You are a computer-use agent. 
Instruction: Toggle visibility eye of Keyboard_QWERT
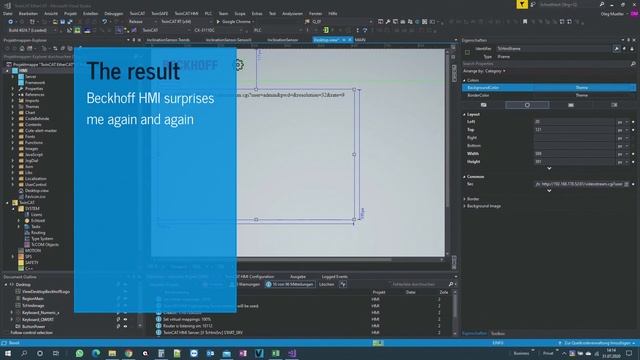point(125,320)
